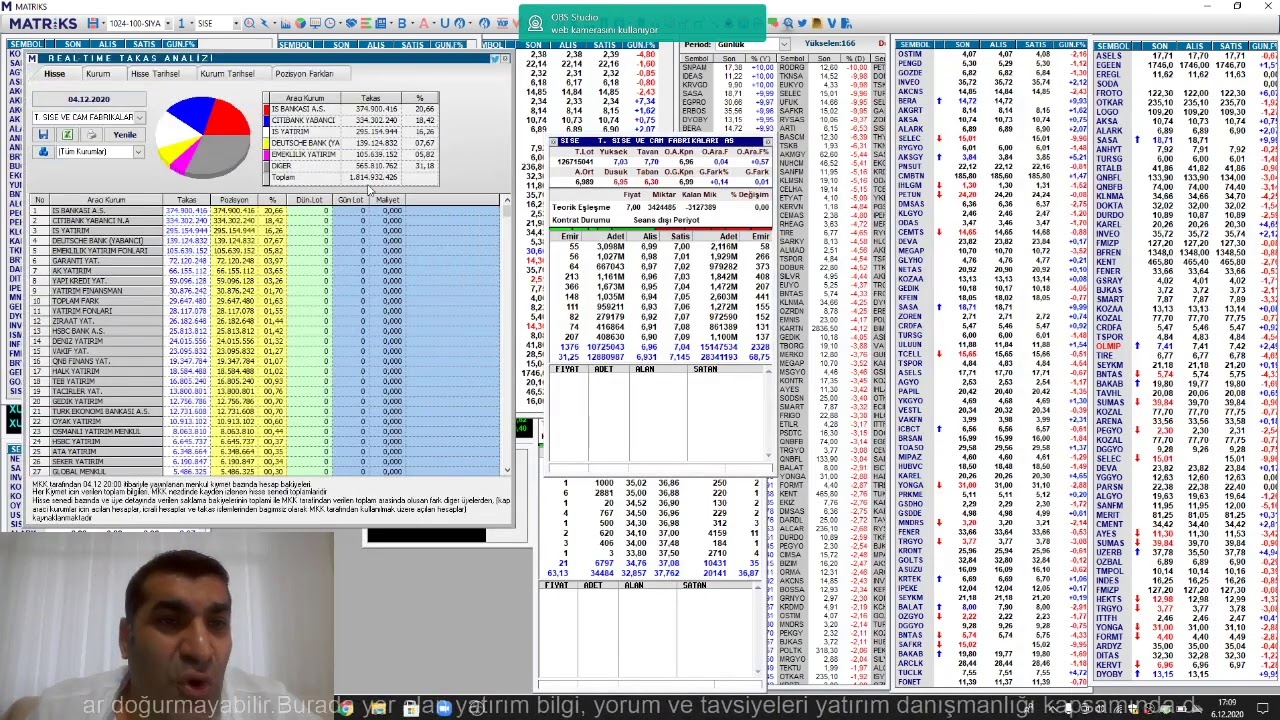
Task: Click the takas distribution pie chart
Action: [x=203, y=137]
